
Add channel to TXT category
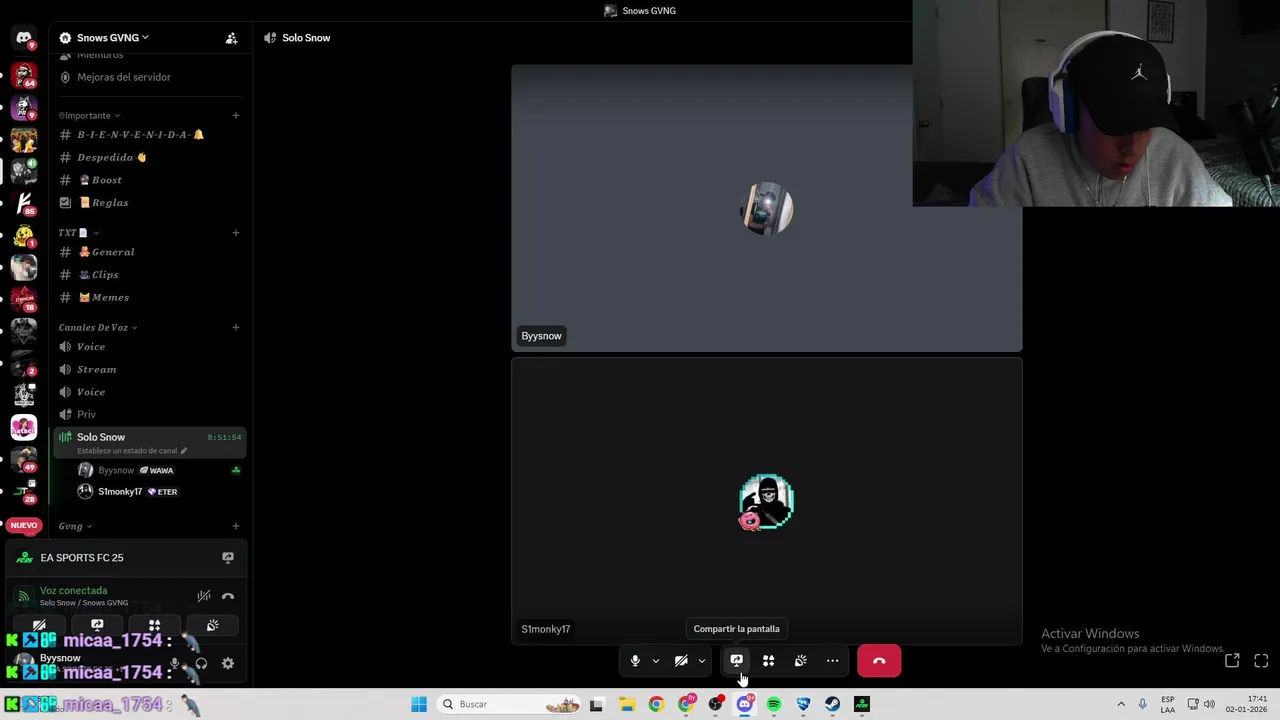click(x=236, y=232)
